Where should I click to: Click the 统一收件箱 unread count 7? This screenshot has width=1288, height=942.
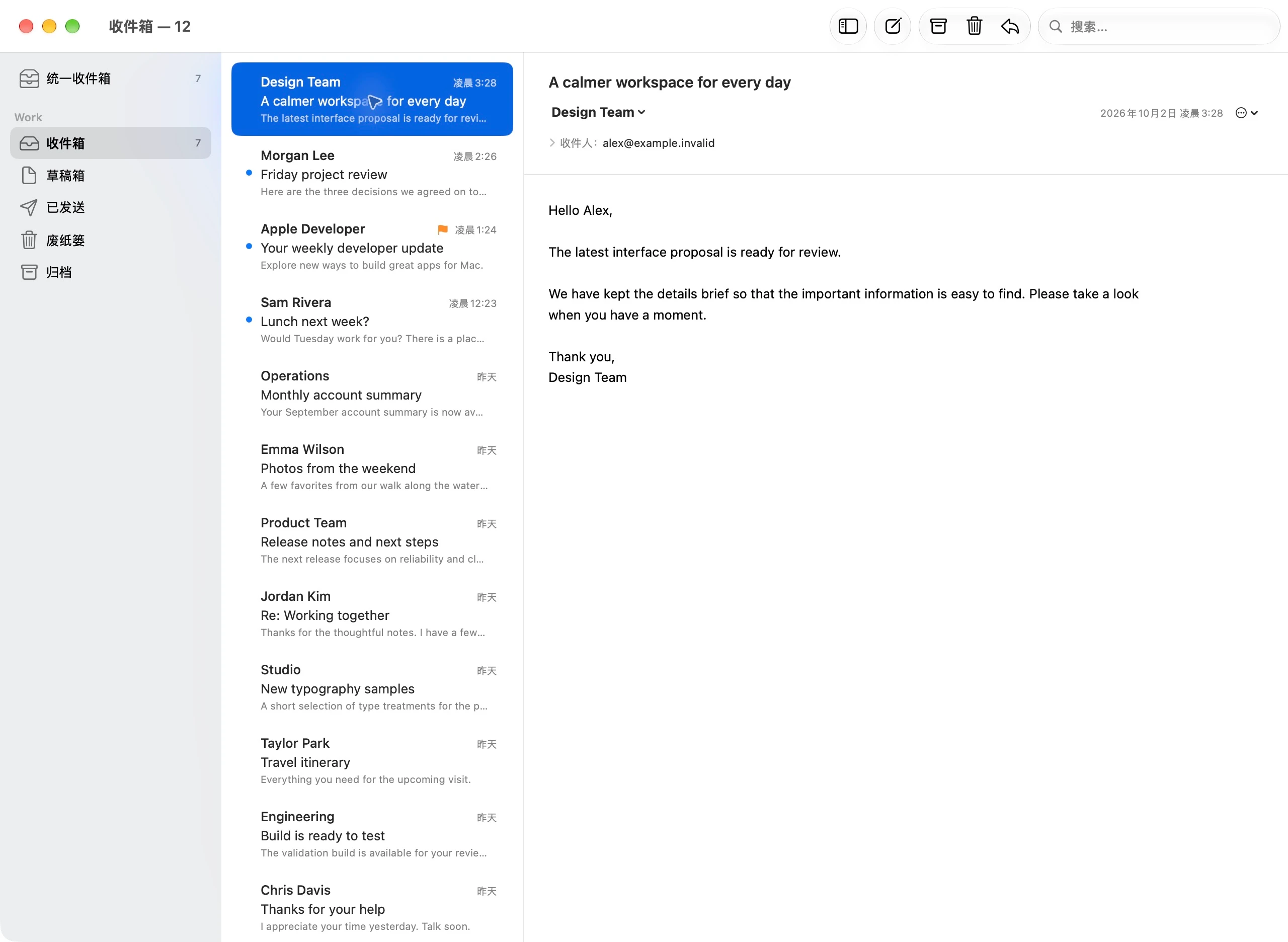click(198, 78)
